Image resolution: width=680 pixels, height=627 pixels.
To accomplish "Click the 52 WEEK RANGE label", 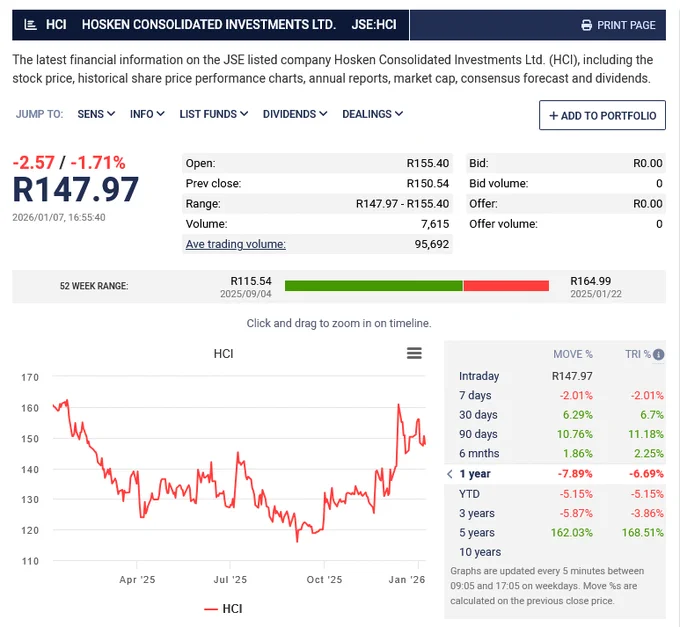I will coord(94,286).
